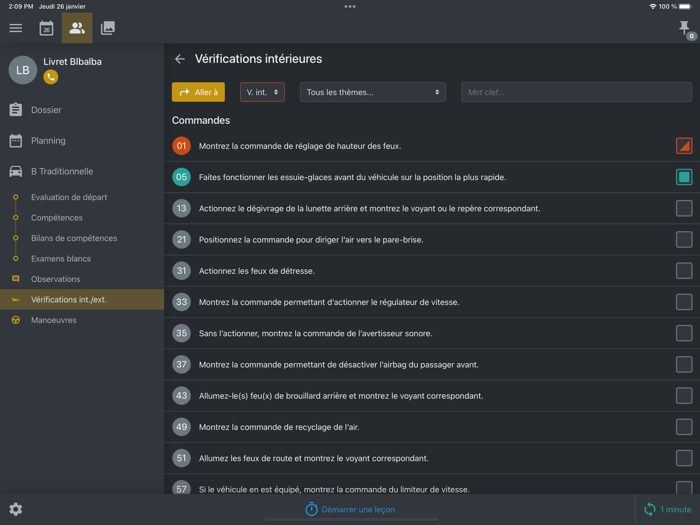Click the 1 minute sync icon
The height and width of the screenshot is (525, 700).
coord(650,509)
